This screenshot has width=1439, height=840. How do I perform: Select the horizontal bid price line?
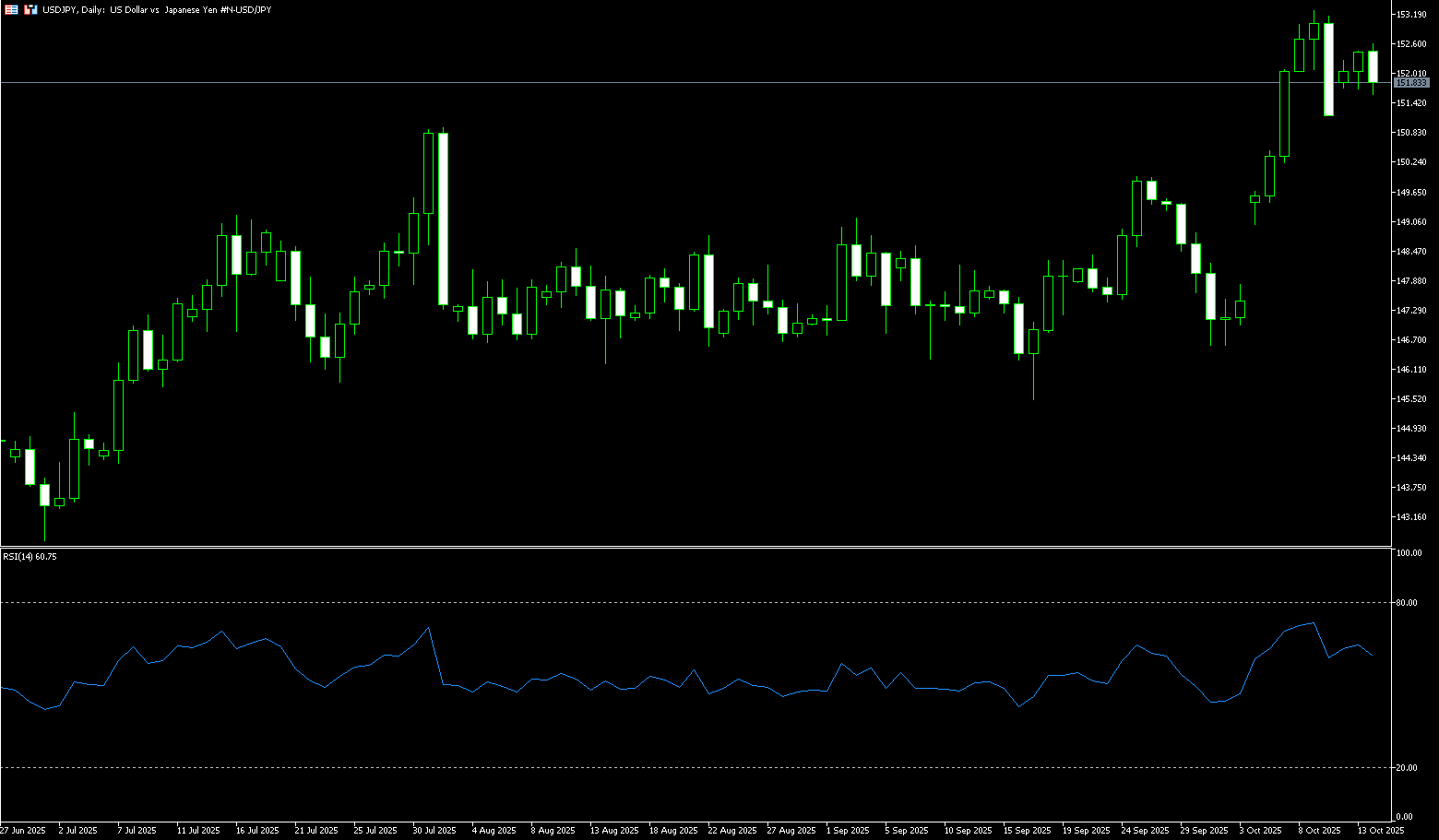pos(646,83)
